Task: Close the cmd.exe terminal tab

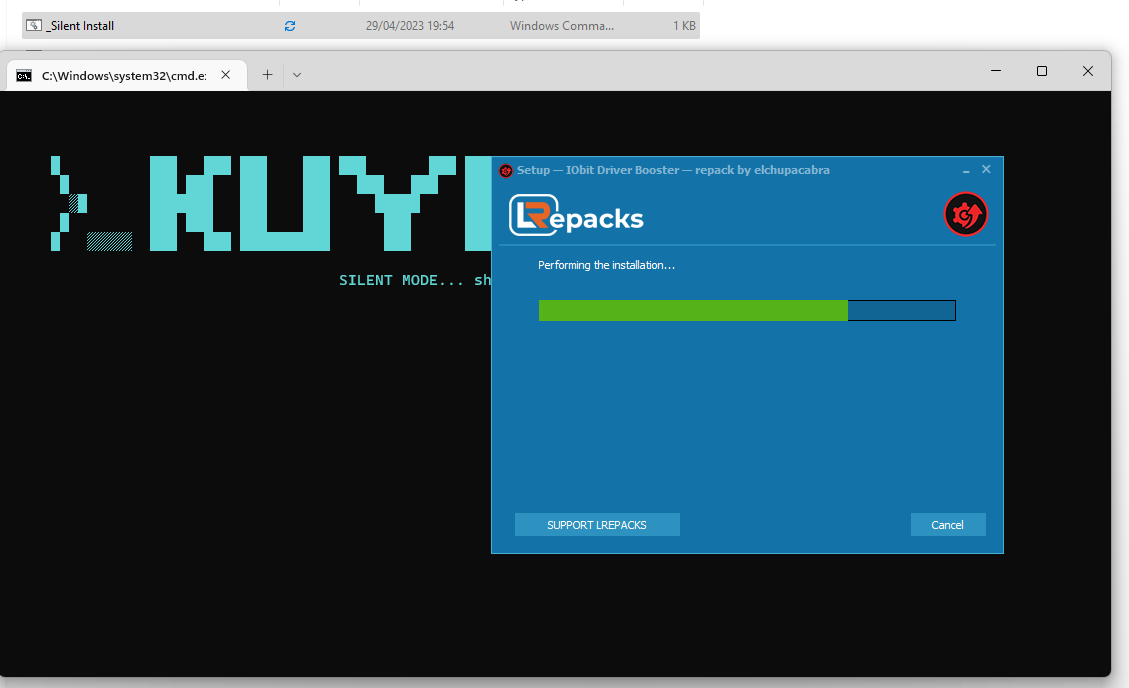Action: tap(226, 75)
